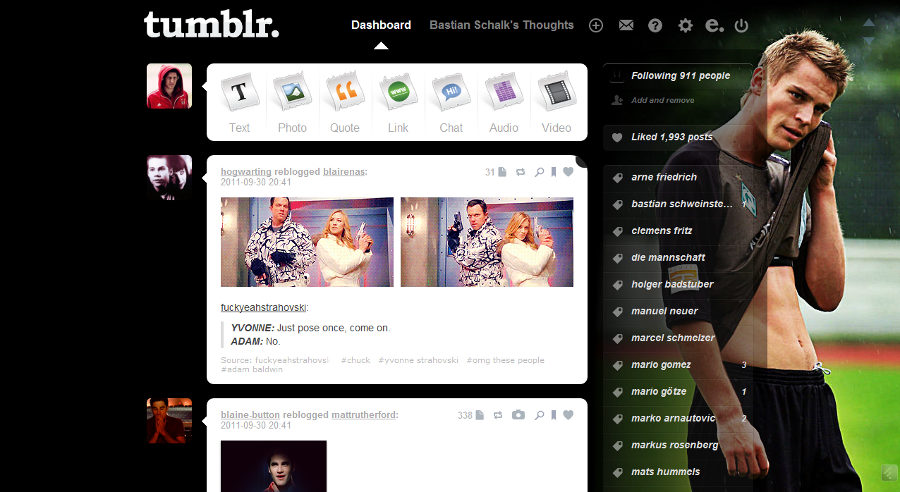The height and width of the screenshot is (492, 900).
Task: Click the #adam baldwin tag
Action: click(x=252, y=370)
